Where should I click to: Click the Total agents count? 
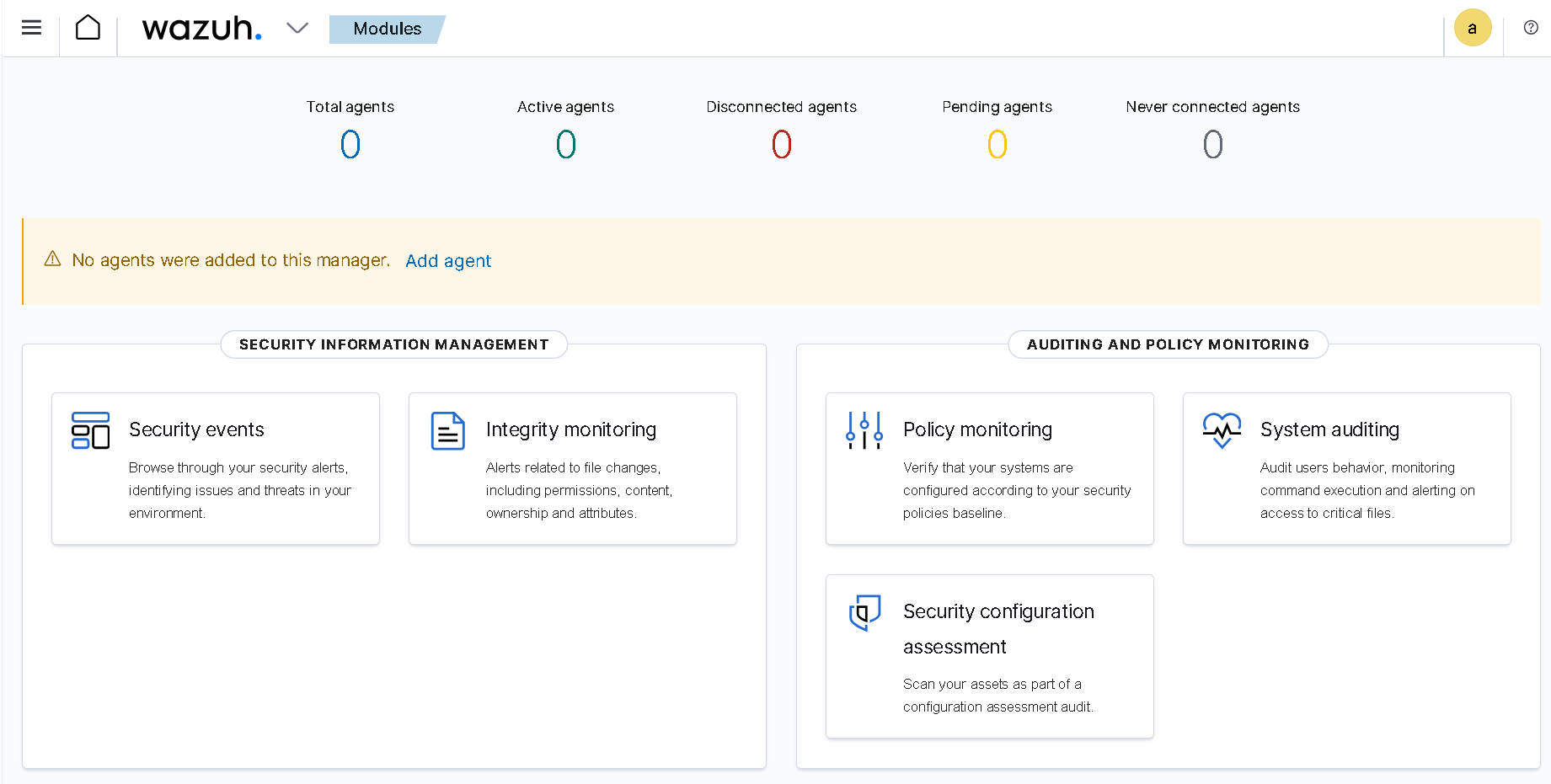coord(350,145)
